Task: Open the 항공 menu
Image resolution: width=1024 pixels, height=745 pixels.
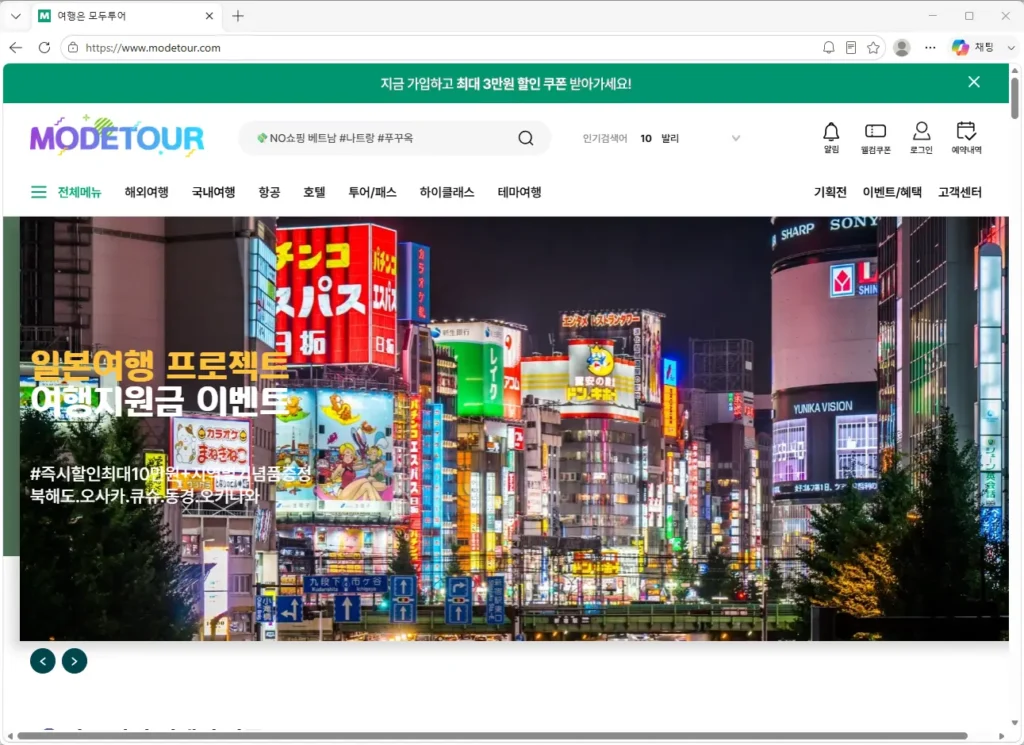Action: [269, 192]
